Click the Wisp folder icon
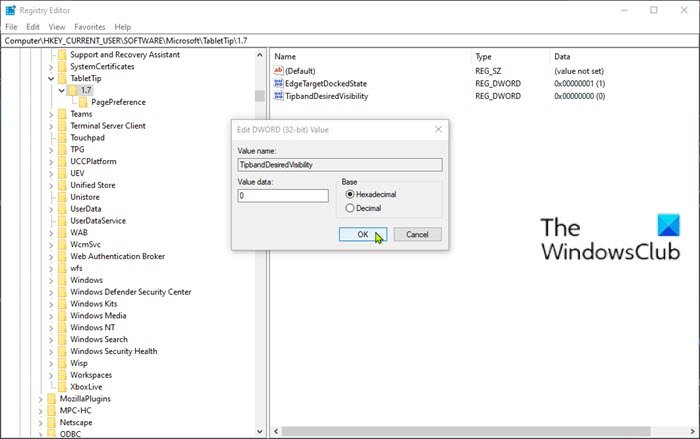The image size is (700, 439). 62,363
